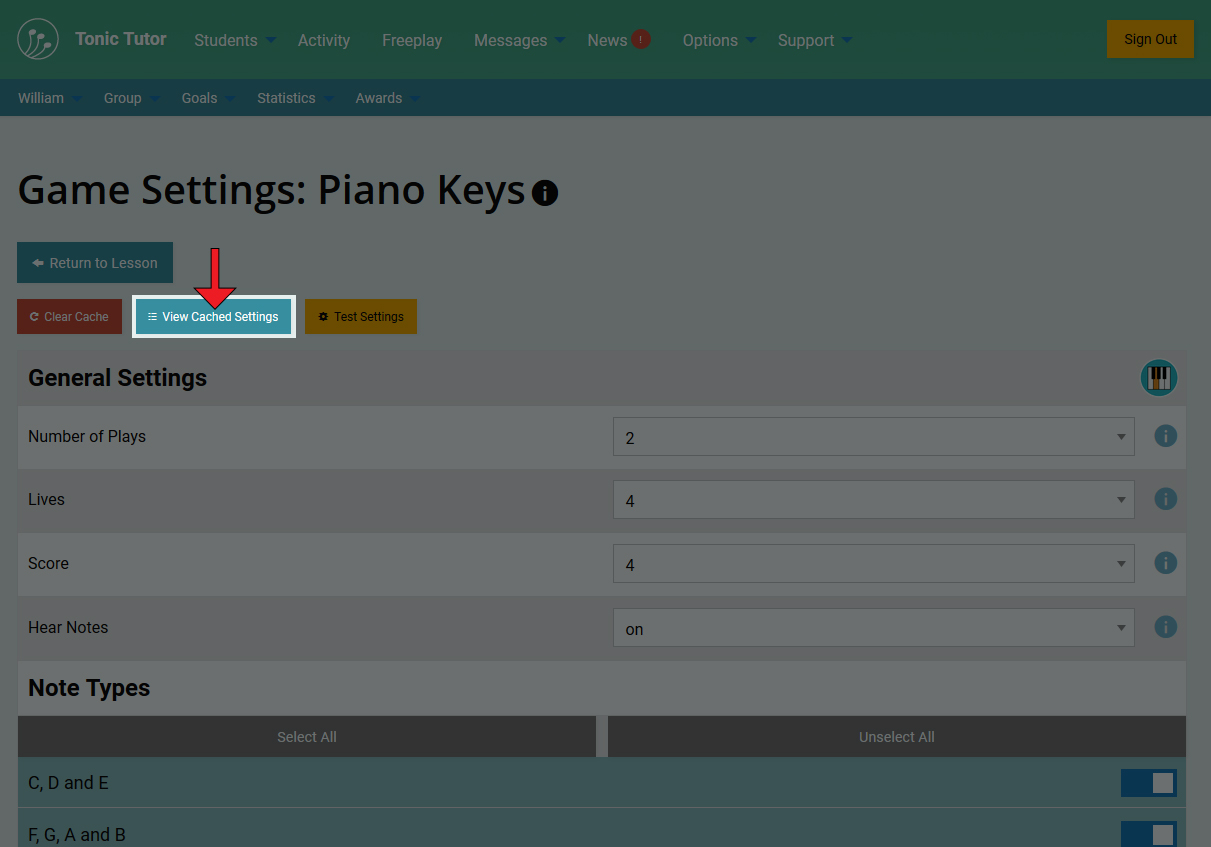Image resolution: width=1211 pixels, height=847 pixels.
Task: Click the info icon for Score row
Action: pyautogui.click(x=1165, y=563)
